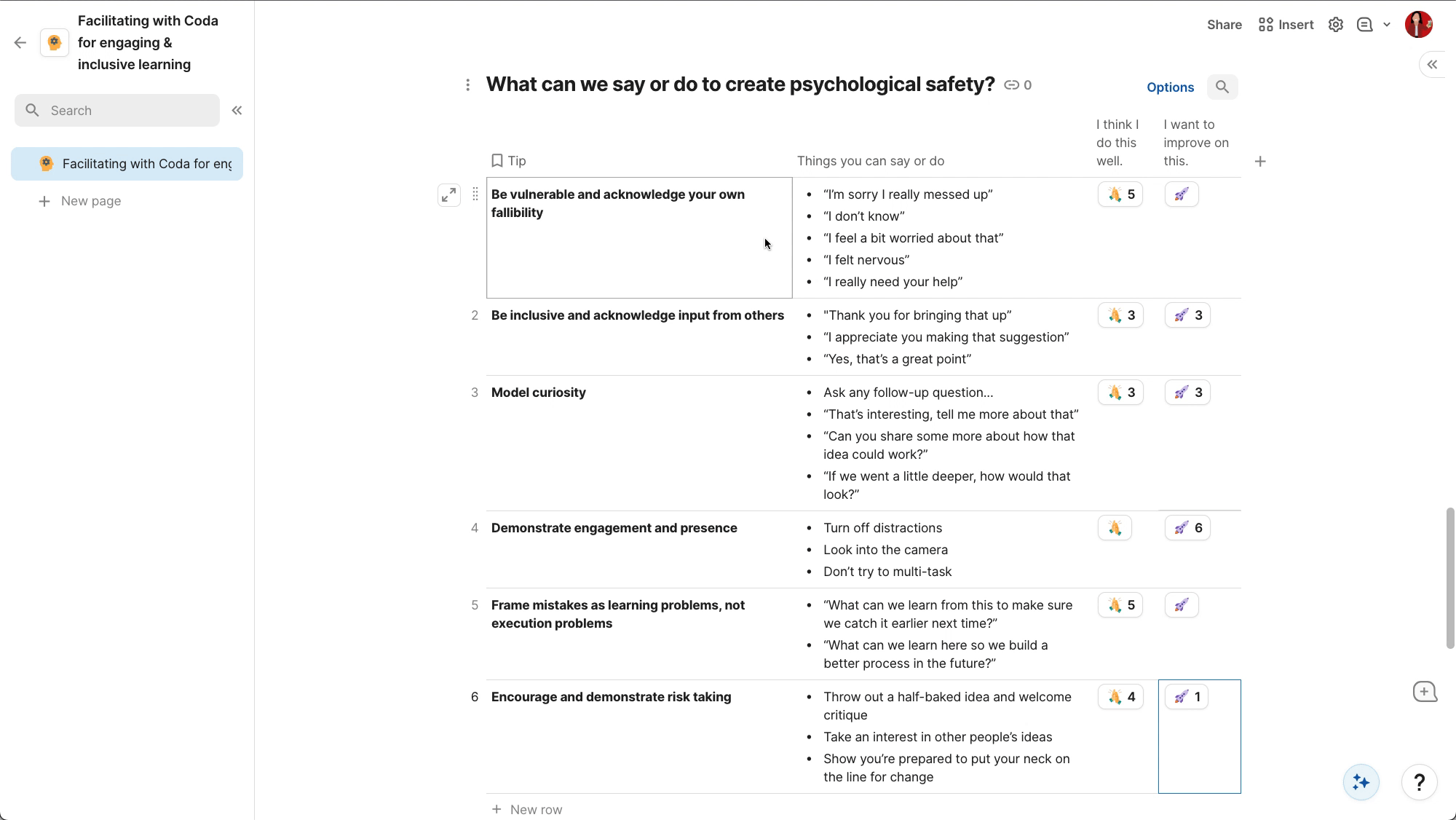Open the help question mark button
This screenshot has width=1456, height=820.
1419,782
